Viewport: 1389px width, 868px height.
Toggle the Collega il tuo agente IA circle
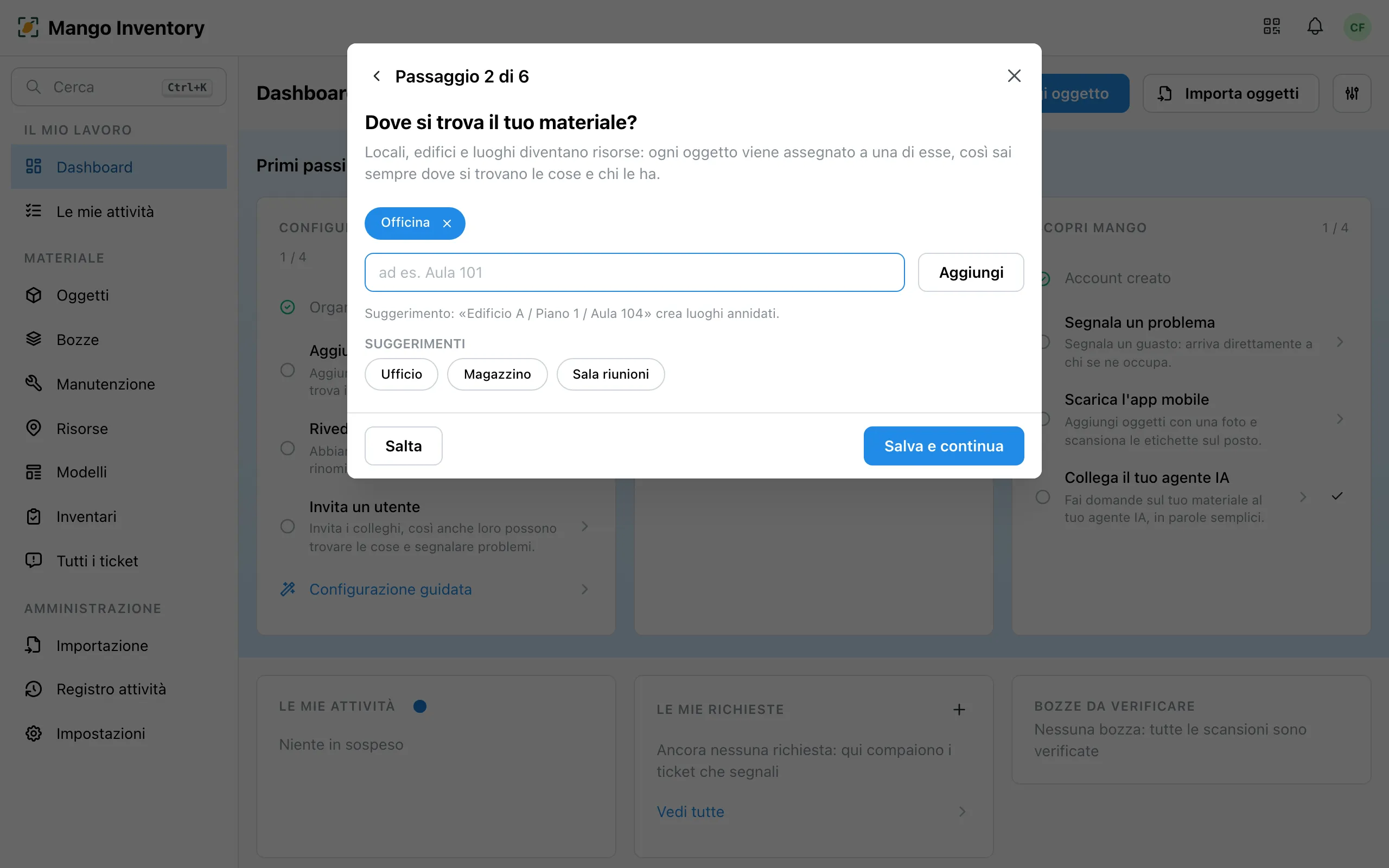tap(1043, 497)
